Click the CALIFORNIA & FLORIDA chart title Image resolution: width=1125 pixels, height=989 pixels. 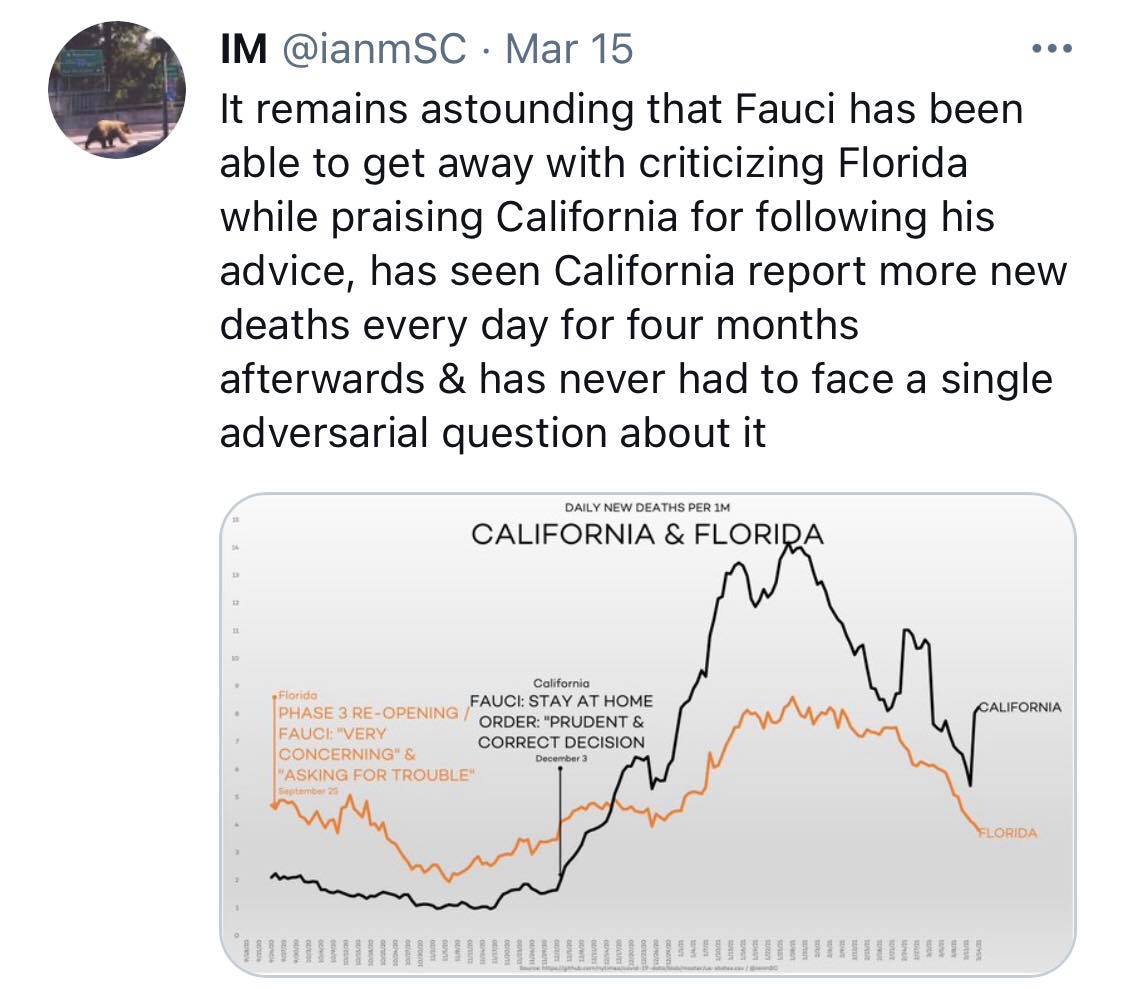[x=647, y=535]
